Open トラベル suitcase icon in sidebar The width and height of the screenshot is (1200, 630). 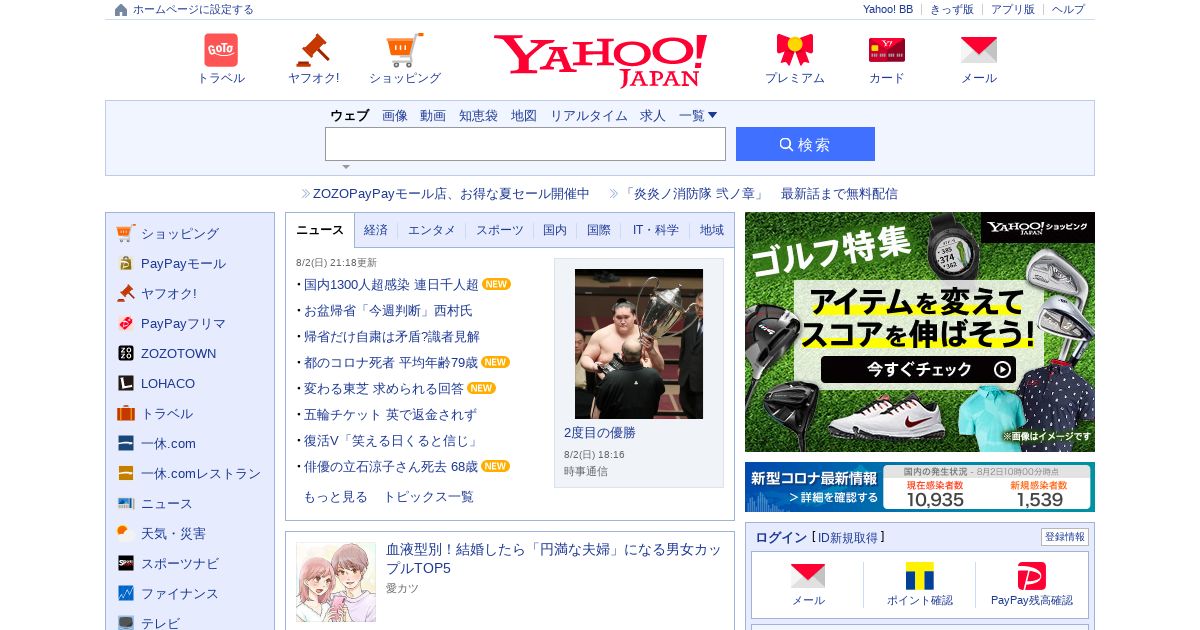pyautogui.click(x=125, y=413)
